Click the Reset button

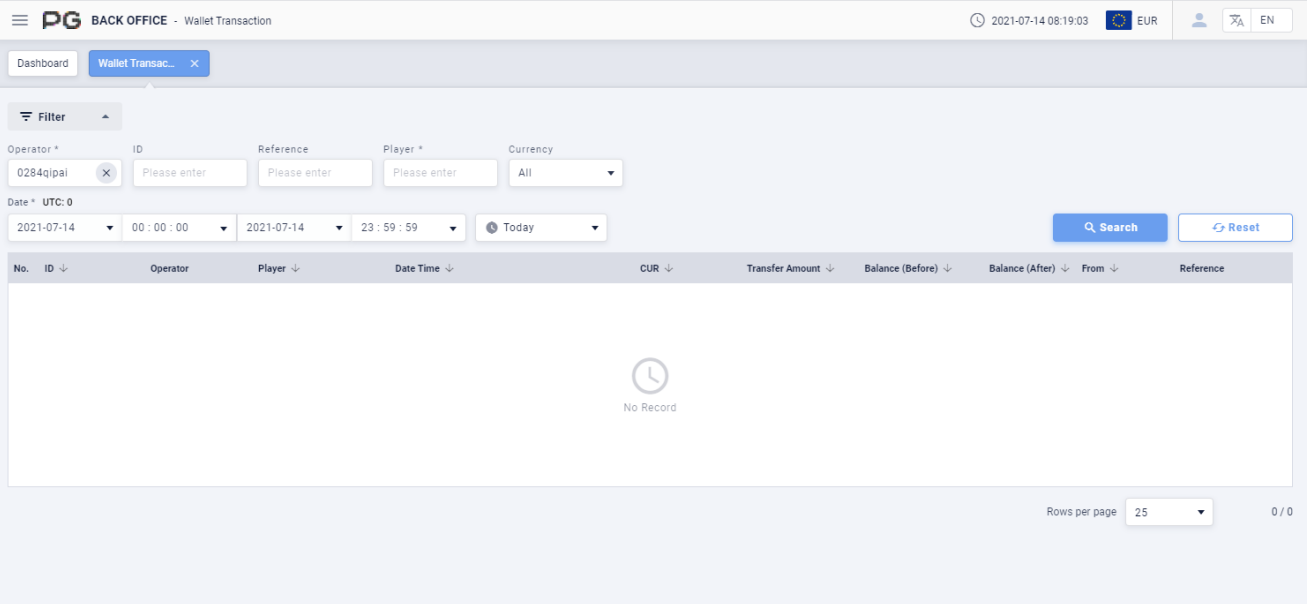click(x=1235, y=228)
